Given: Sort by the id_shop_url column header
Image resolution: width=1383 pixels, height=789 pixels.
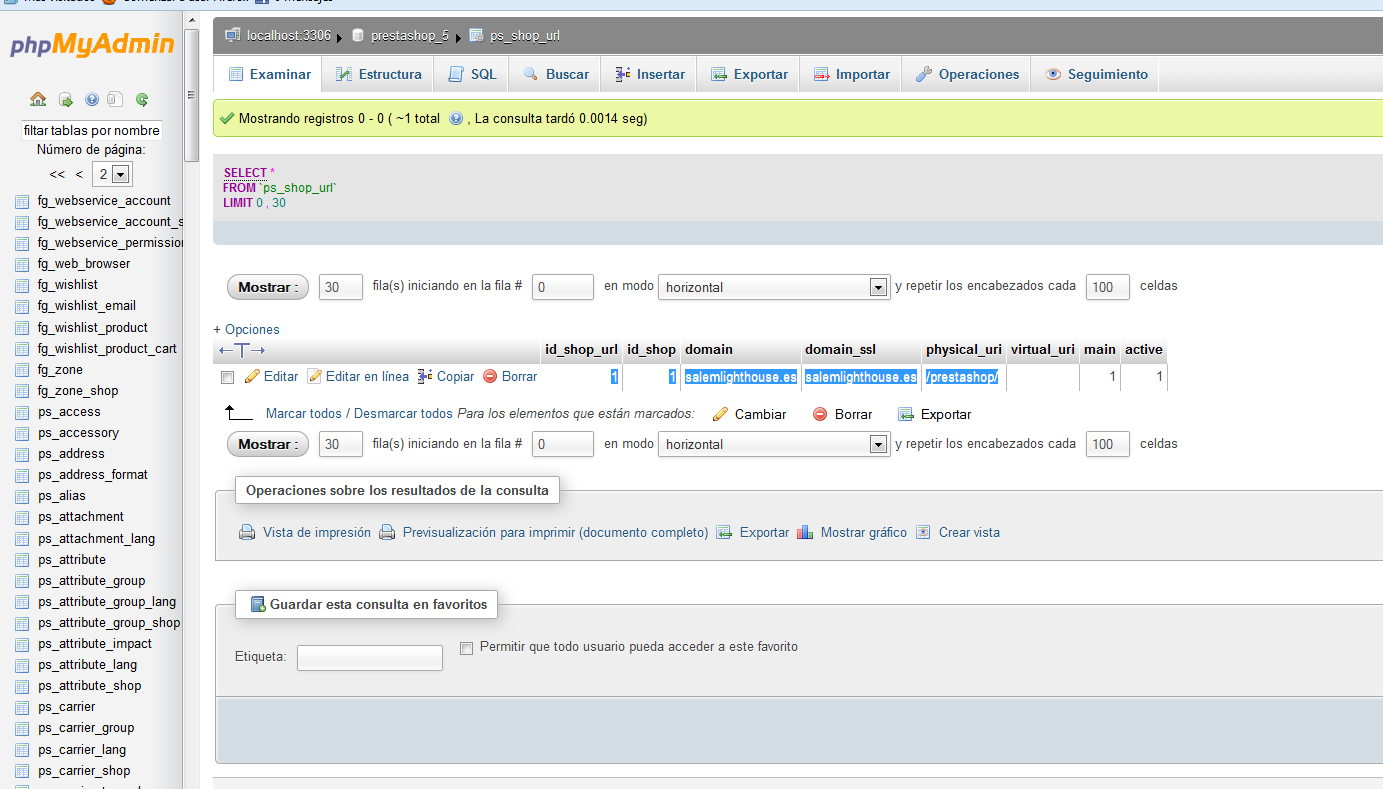Looking at the screenshot, I should (x=581, y=350).
